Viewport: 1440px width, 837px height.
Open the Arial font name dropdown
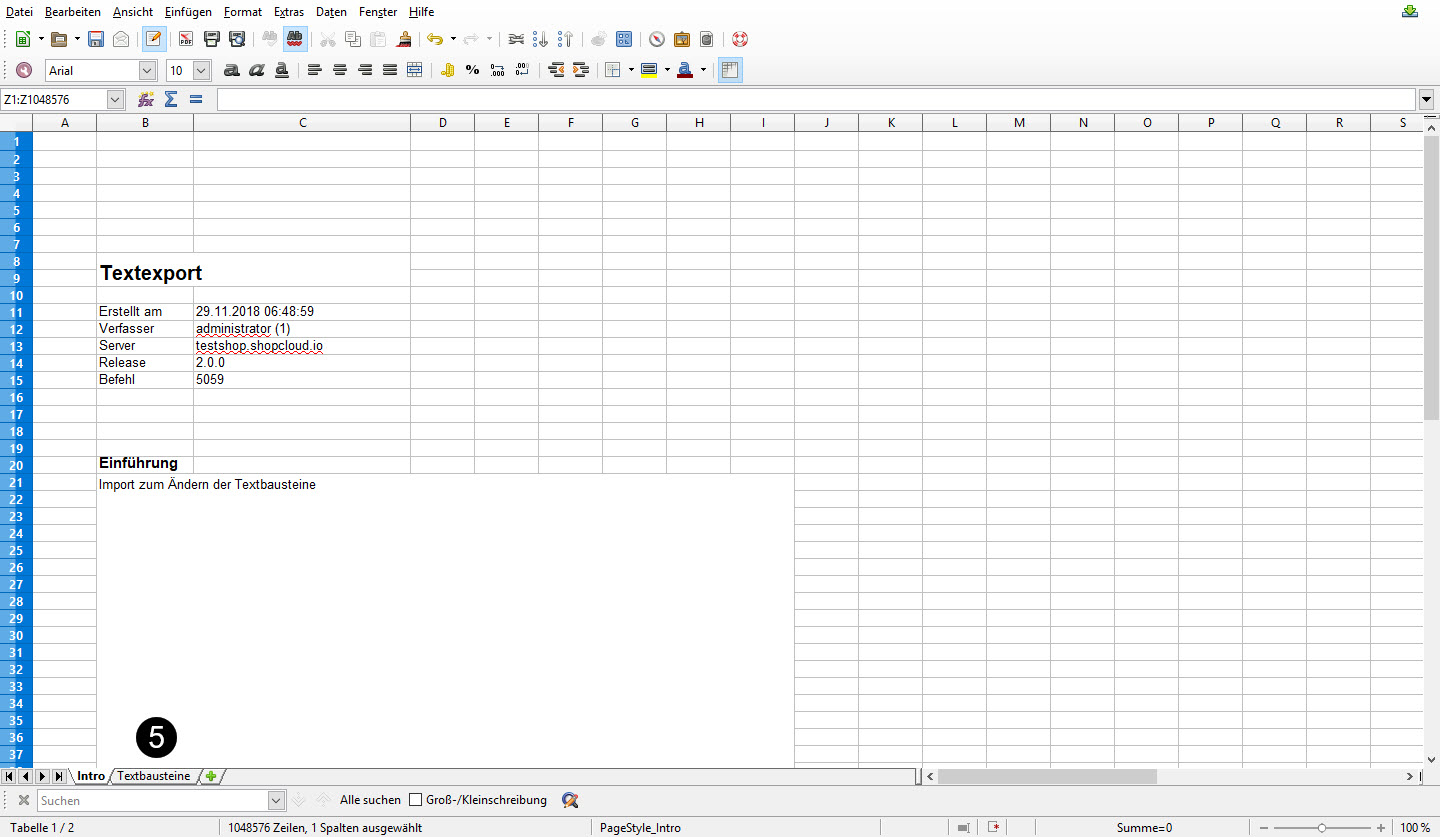pos(148,70)
